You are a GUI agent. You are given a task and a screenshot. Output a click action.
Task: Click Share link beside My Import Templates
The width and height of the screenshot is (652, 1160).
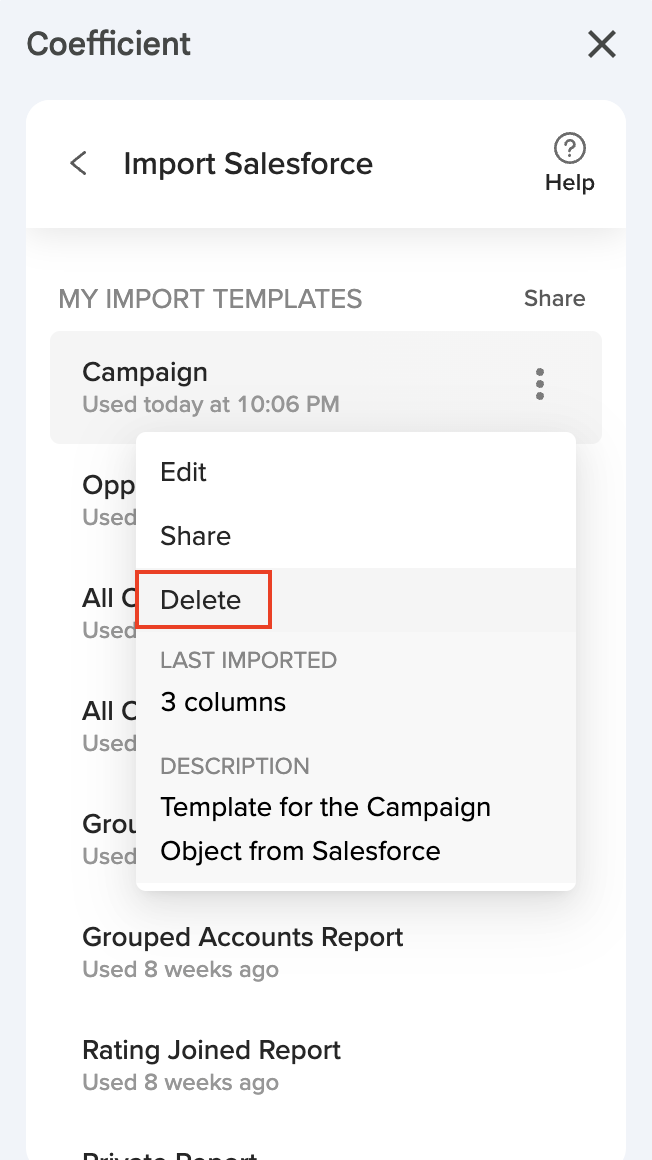point(554,298)
